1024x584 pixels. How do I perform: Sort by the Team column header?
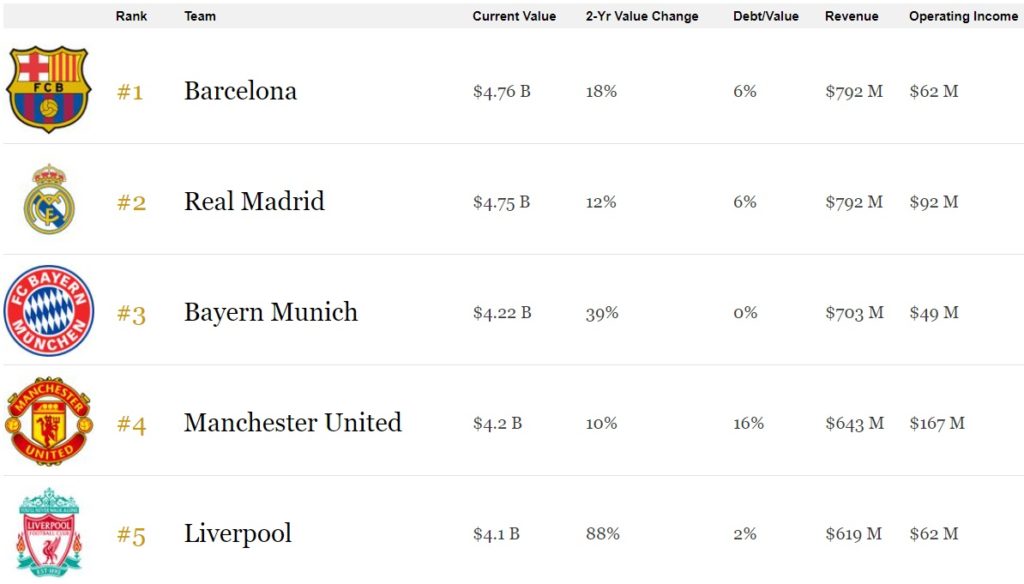click(x=200, y=16)
